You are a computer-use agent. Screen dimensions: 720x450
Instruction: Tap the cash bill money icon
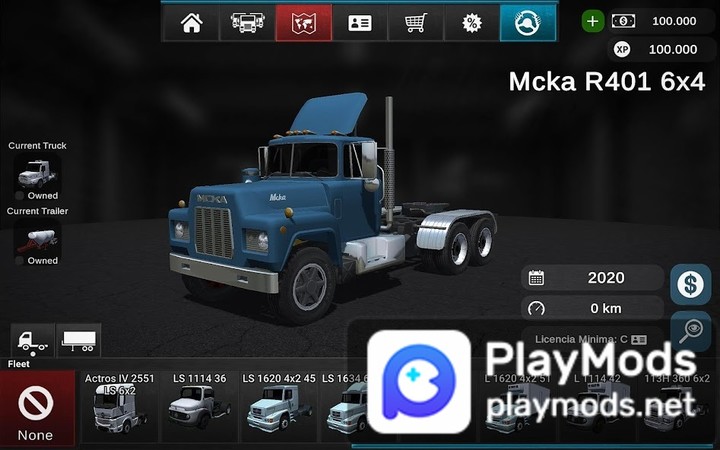(623, 21)
